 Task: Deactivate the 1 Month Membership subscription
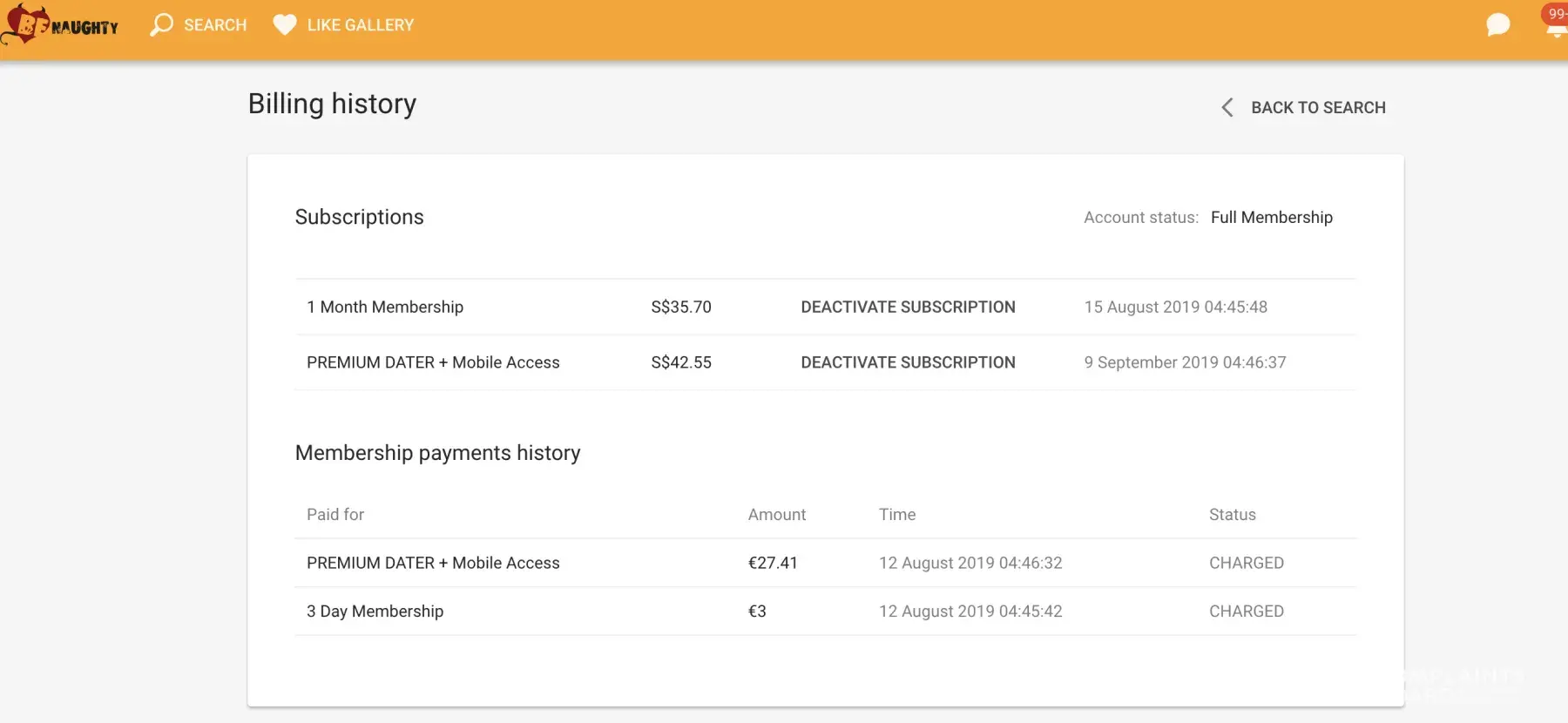click(908, 307)
